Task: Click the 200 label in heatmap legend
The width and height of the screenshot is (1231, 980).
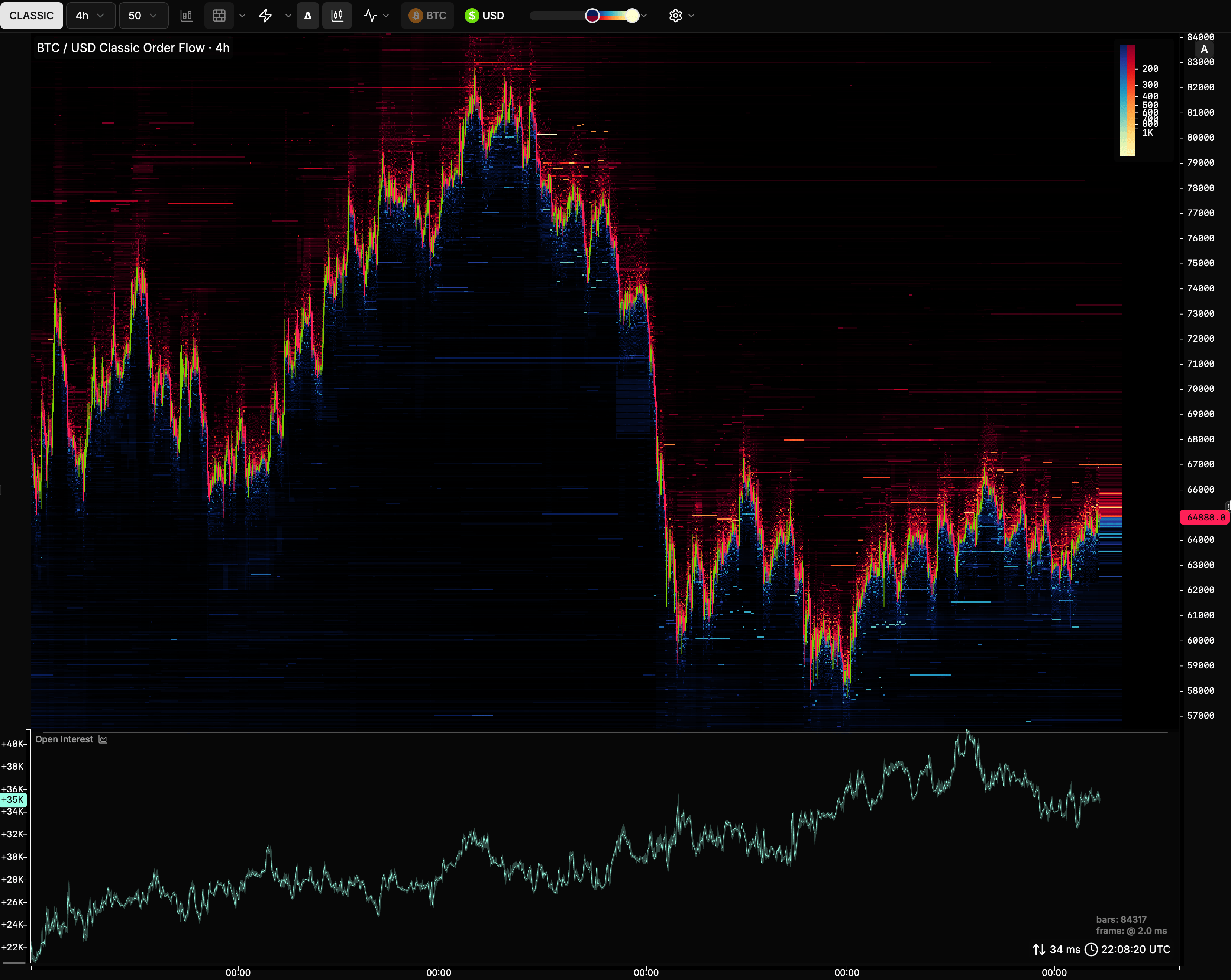Action: (1150, 68)
